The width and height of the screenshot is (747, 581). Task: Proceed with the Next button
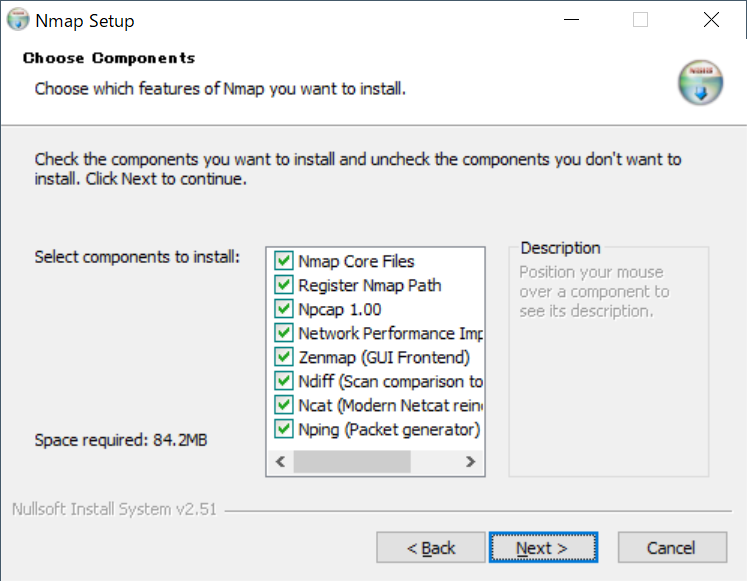click(x=542, y=548)
